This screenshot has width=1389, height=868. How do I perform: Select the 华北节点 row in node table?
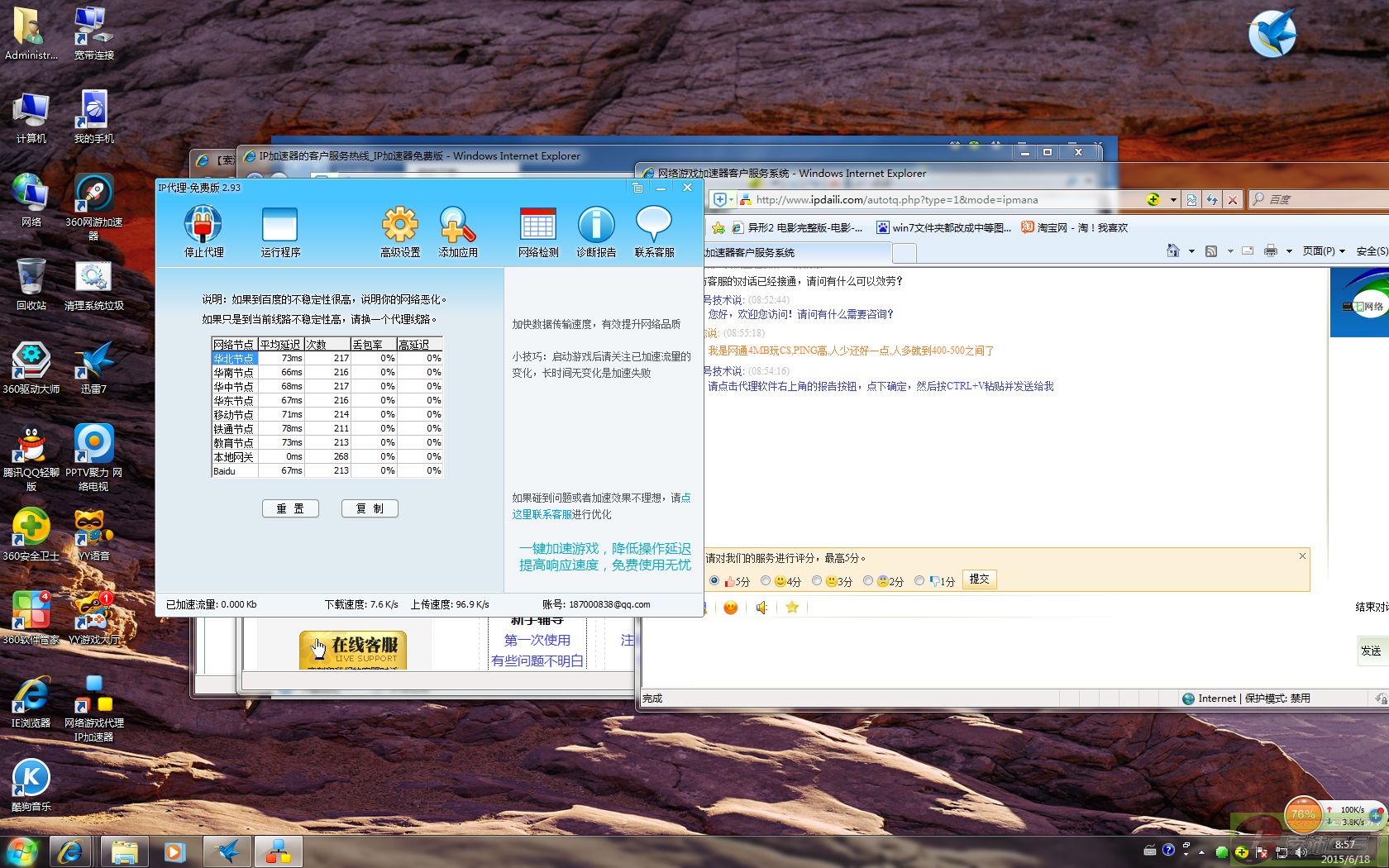point(234,359)
